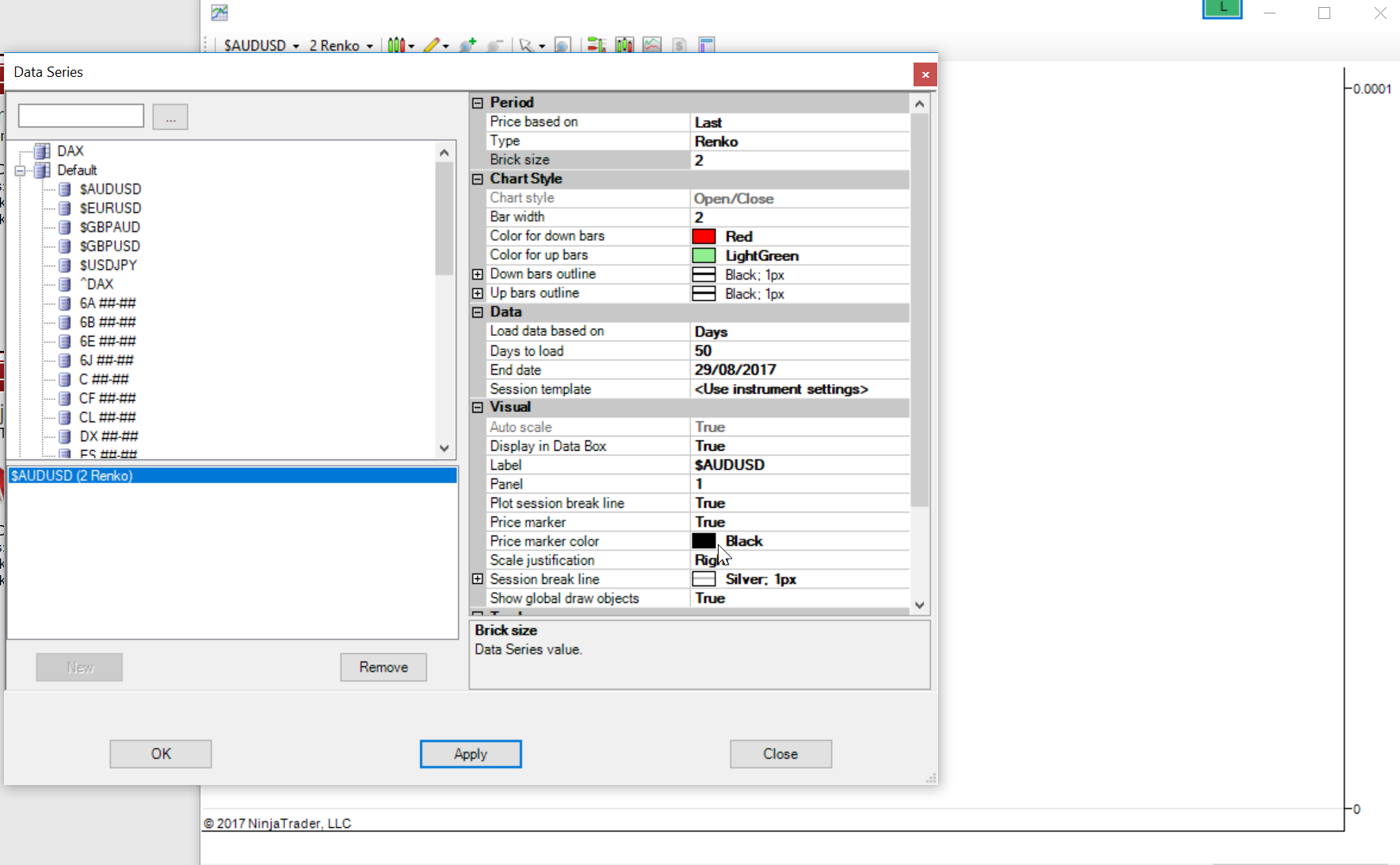Click the LightGreen up bars color swatch
The image size is (1400, 865).
(704, 255)
